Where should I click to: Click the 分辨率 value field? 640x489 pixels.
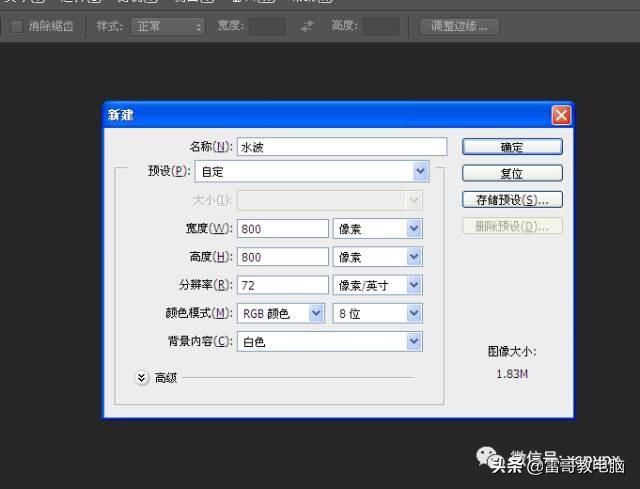click(x=282, y=285)
